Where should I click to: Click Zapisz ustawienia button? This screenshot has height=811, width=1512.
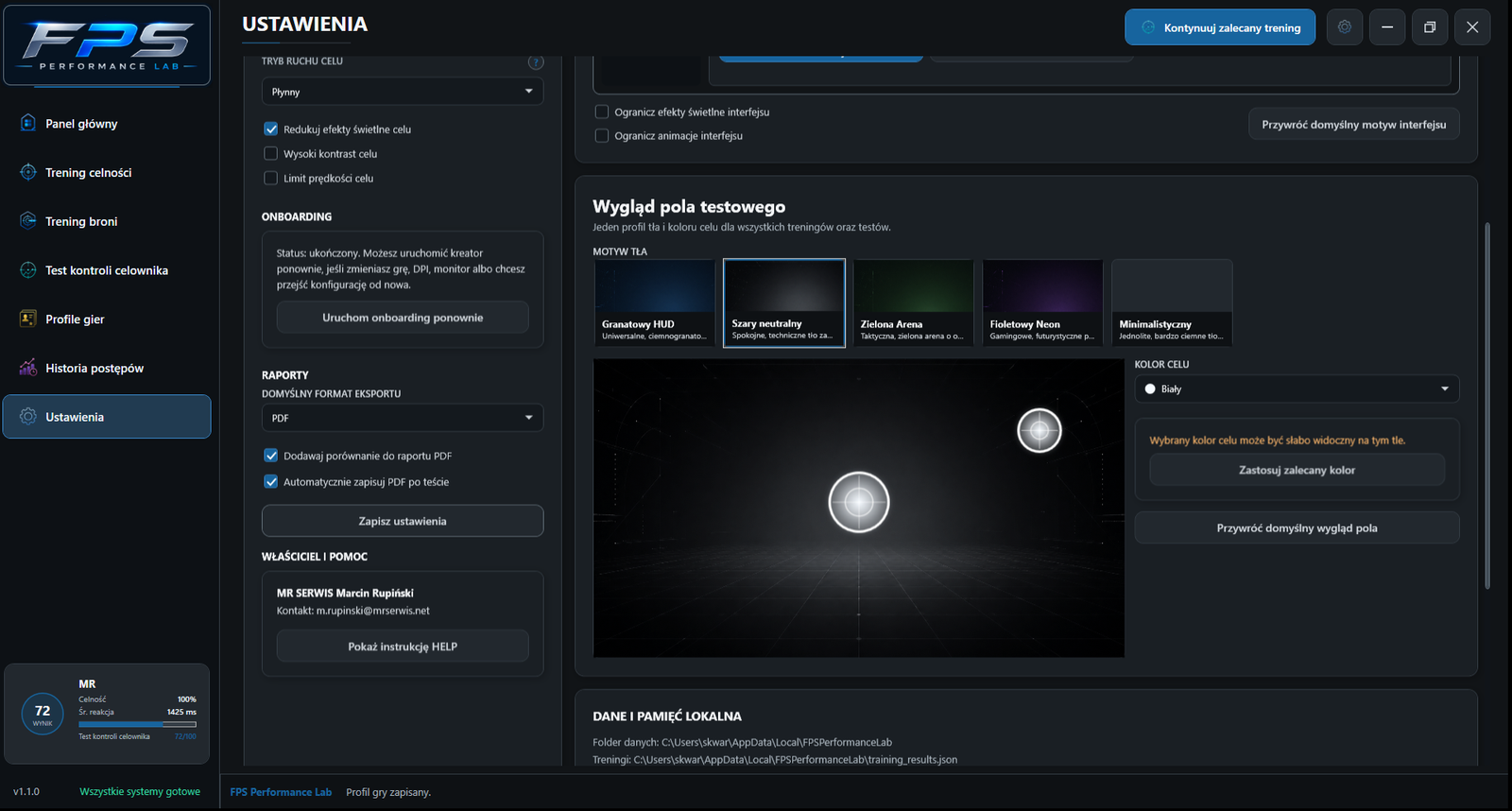403,521
